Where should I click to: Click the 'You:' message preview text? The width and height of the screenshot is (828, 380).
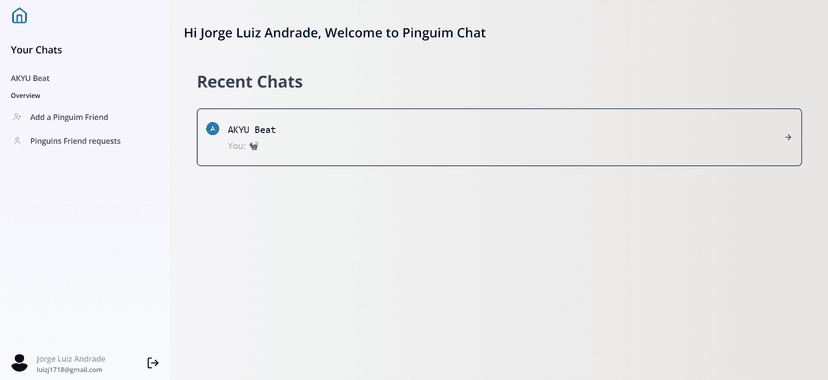[237, 146]
